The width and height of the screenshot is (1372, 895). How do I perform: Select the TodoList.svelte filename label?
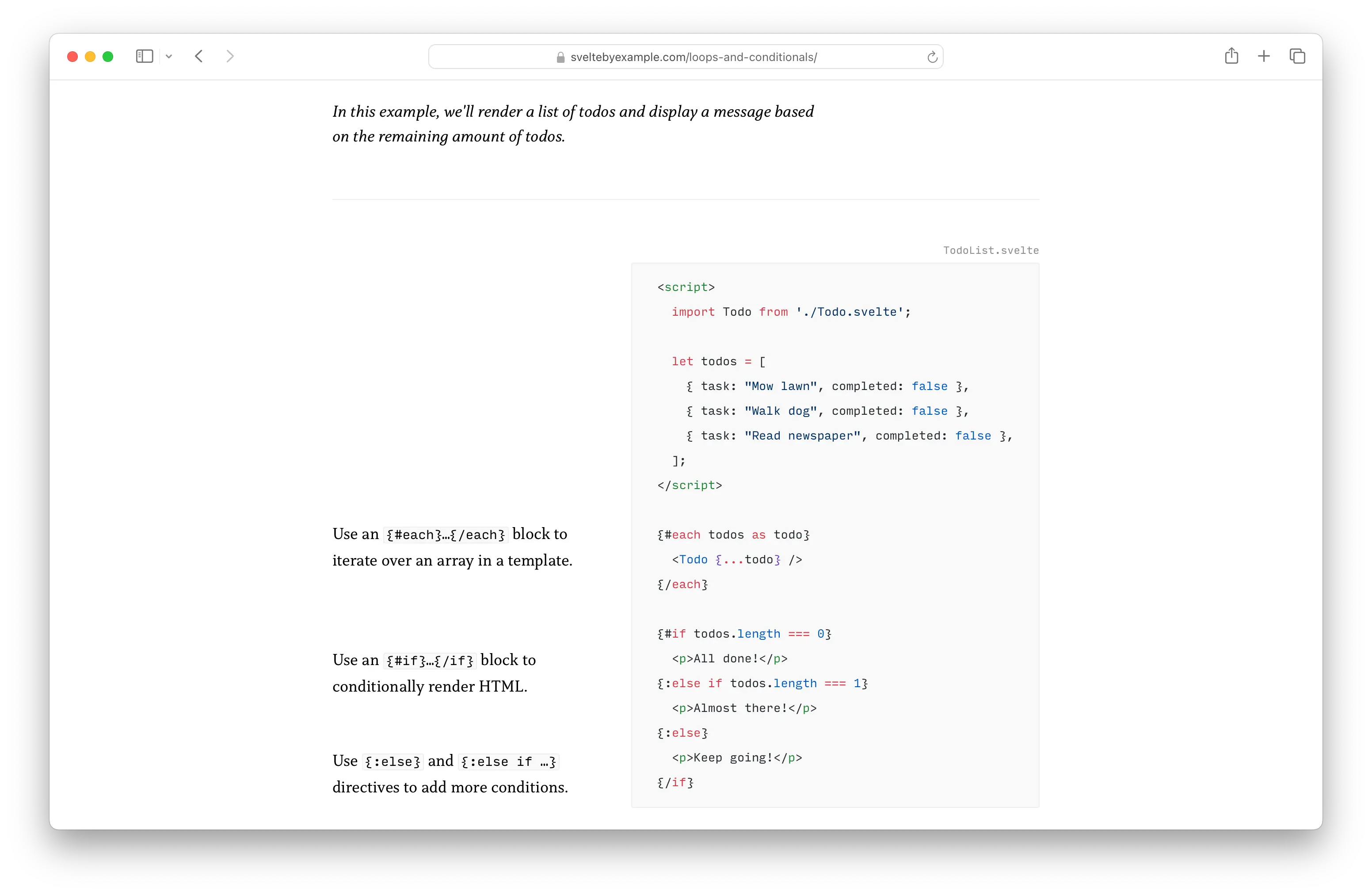(991, 250)
